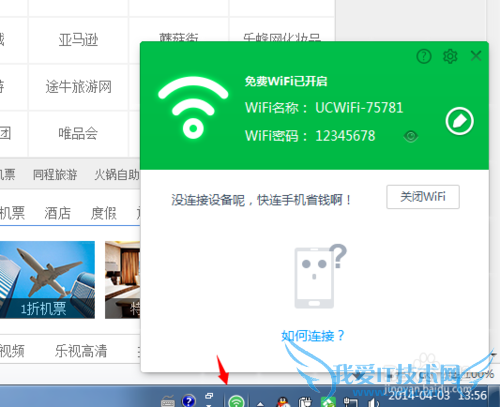Click the blue help question icon in taskbar
The image size is (500, 407).
189,400
